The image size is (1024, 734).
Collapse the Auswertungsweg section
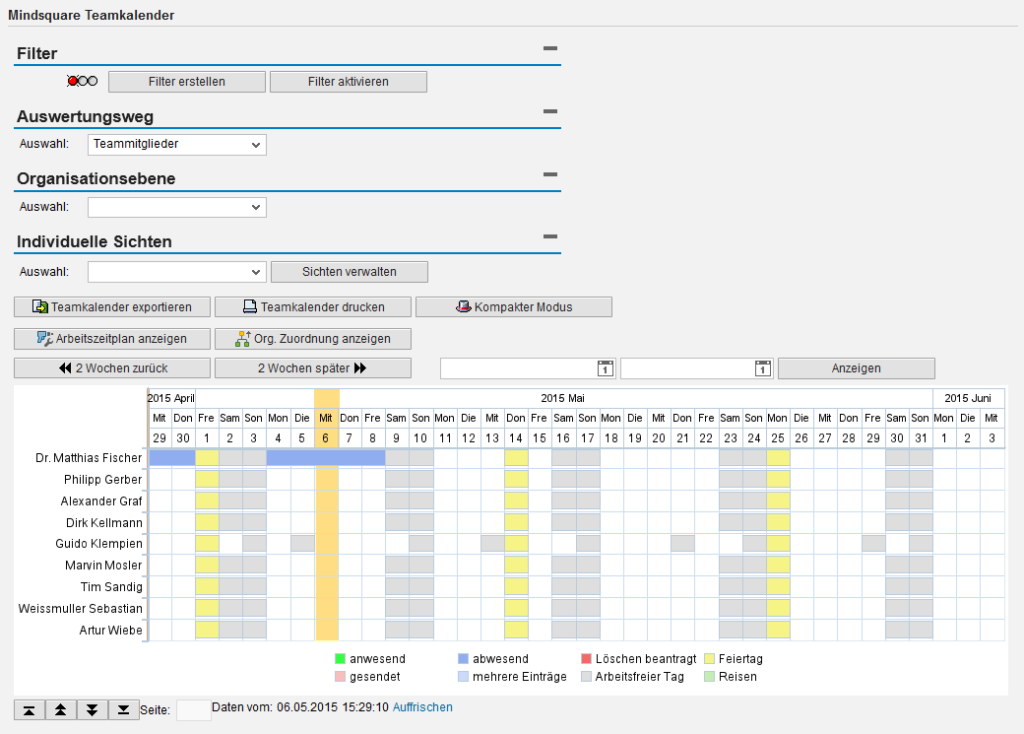(x=548, y=111)
